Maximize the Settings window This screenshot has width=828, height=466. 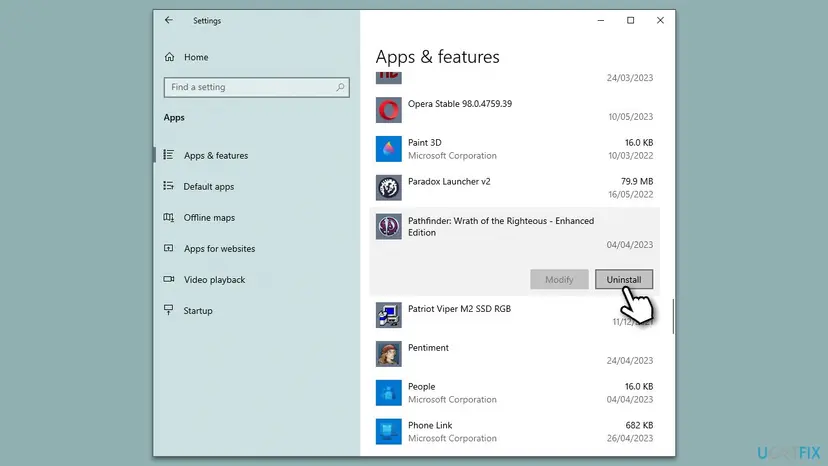pyautogui.click(x=631, y=20)
